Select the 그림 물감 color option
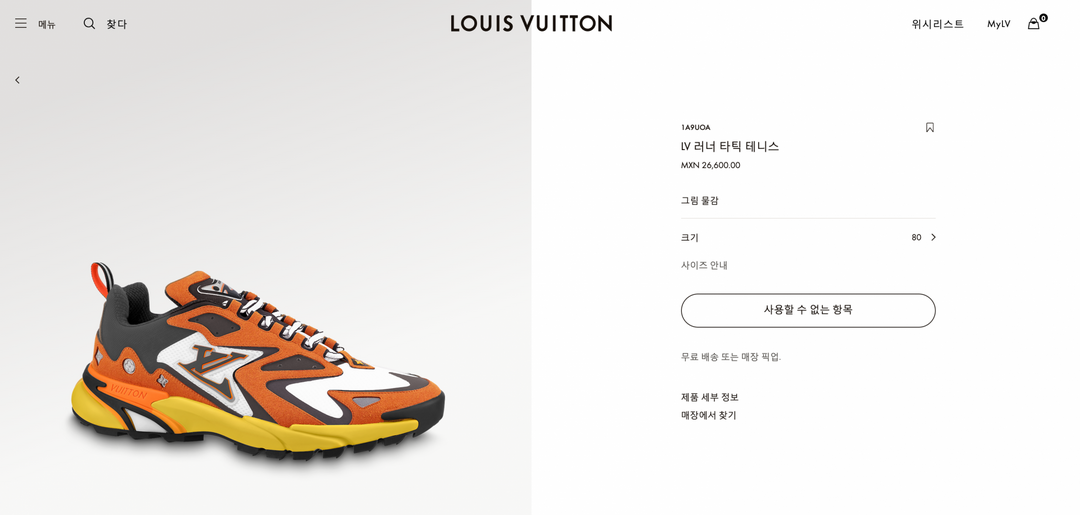 (700, 200)
